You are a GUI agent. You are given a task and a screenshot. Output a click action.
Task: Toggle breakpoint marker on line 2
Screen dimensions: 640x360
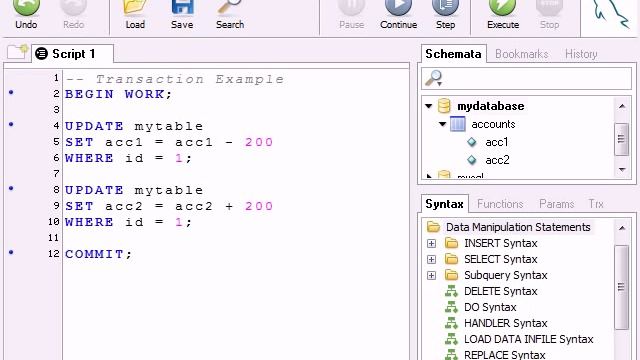click(11, 93)
